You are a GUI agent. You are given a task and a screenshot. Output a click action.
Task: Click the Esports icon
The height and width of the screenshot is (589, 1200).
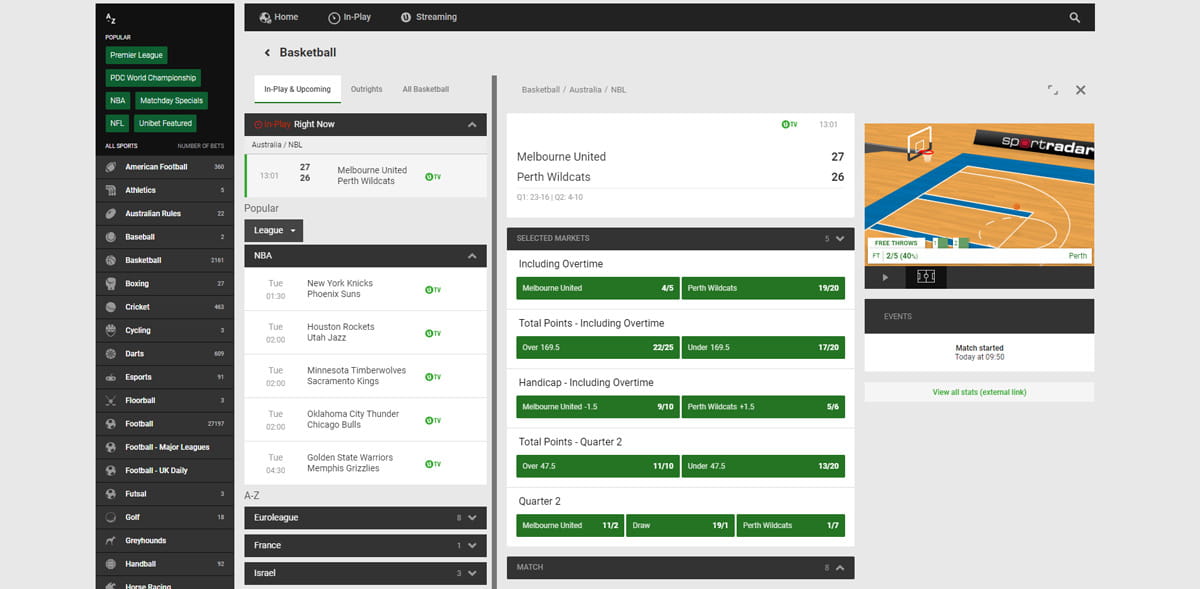(x=112, y=377)
